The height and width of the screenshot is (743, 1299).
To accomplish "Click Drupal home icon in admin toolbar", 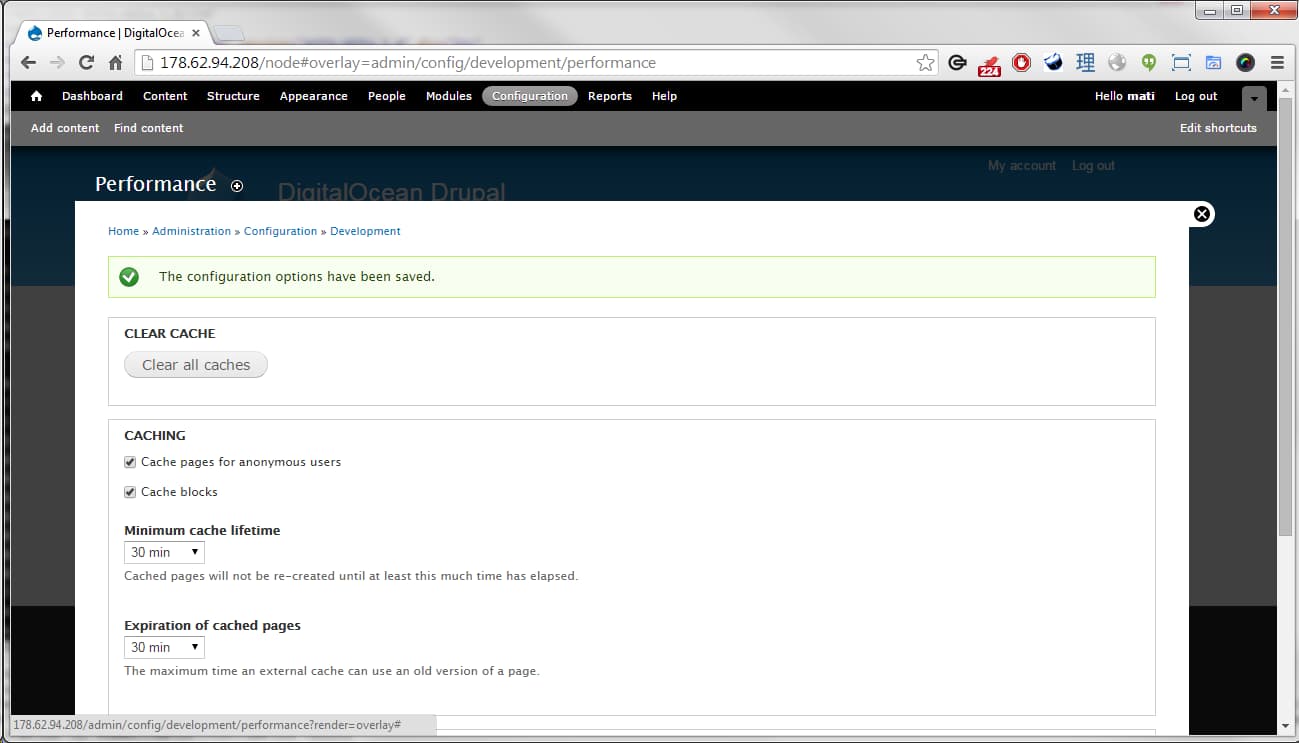I will pyautogui.click(x=37, y=96).
